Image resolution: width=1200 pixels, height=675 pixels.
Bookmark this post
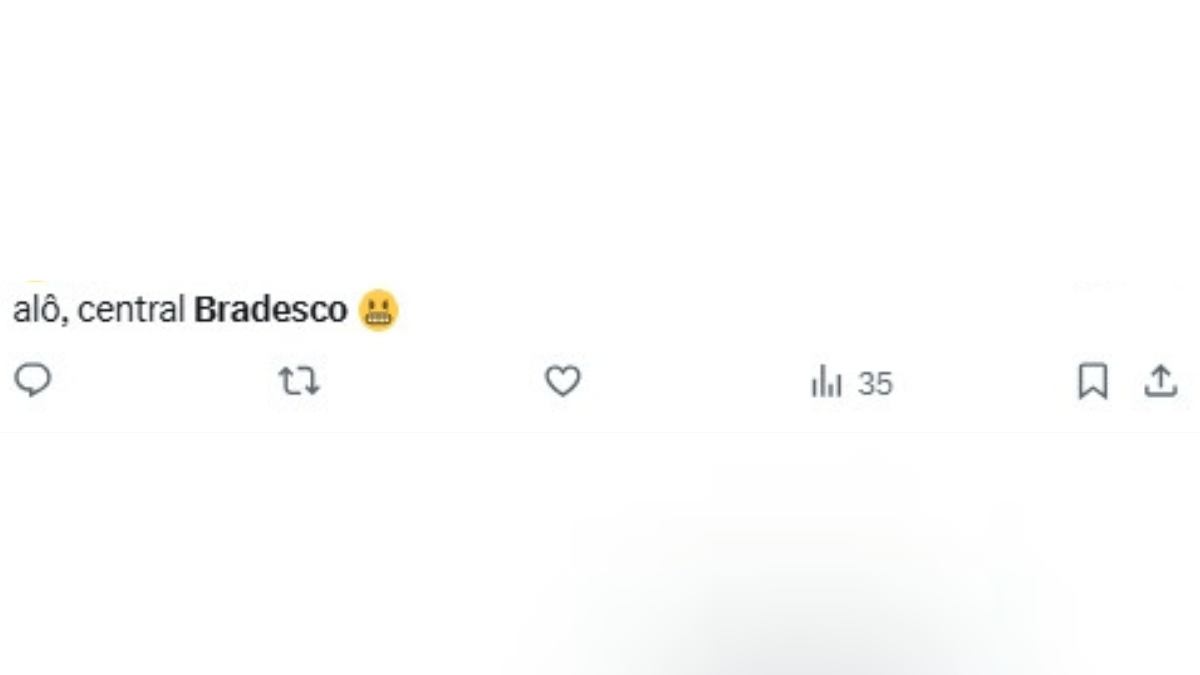point(1092,382)
